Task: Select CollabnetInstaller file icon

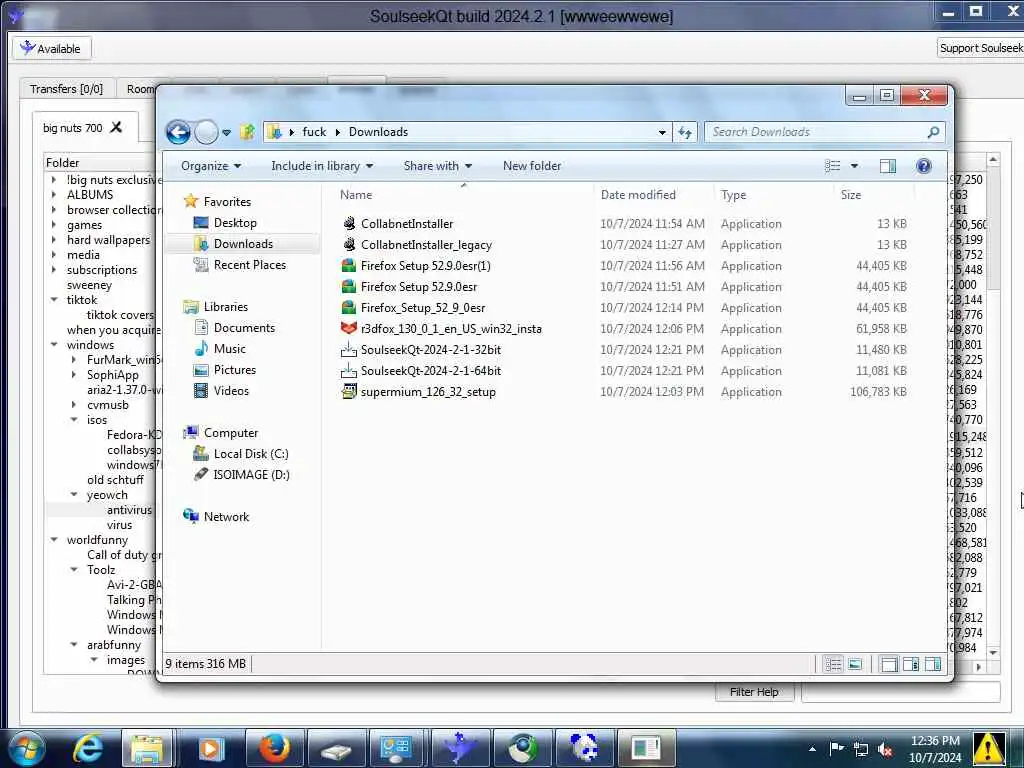Action: pos(349,223)
